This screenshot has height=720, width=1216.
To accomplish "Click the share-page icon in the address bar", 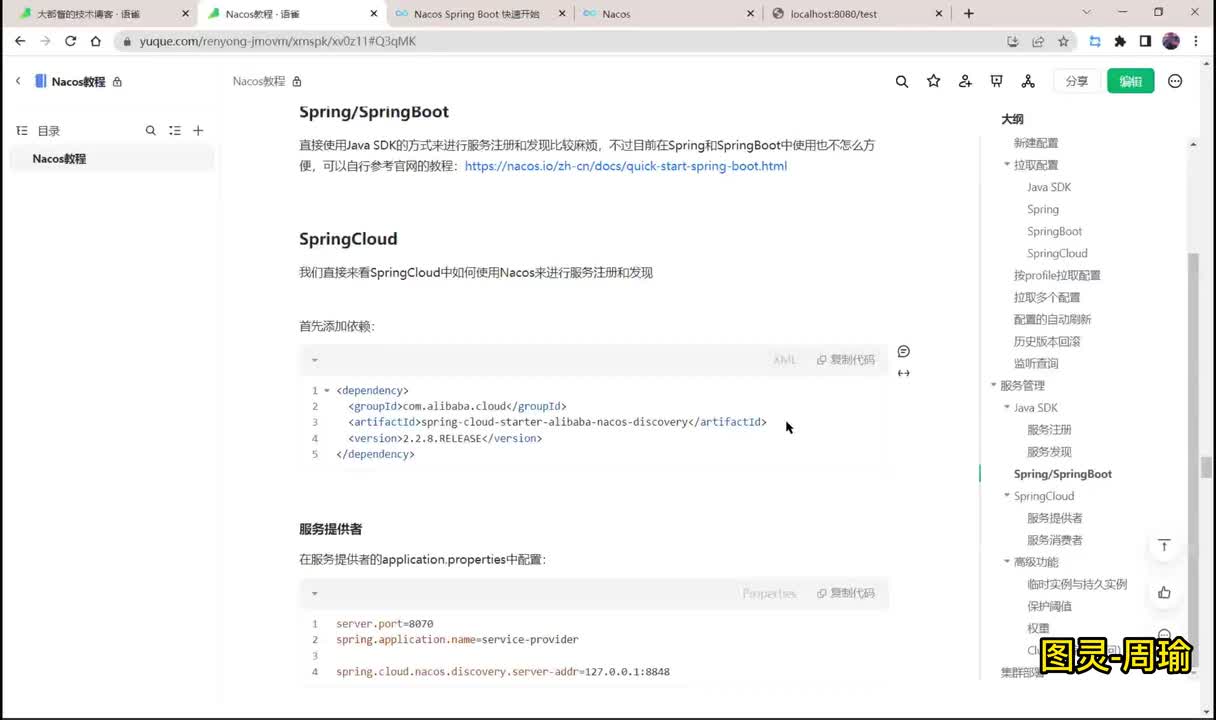I will click(1038, 41).
